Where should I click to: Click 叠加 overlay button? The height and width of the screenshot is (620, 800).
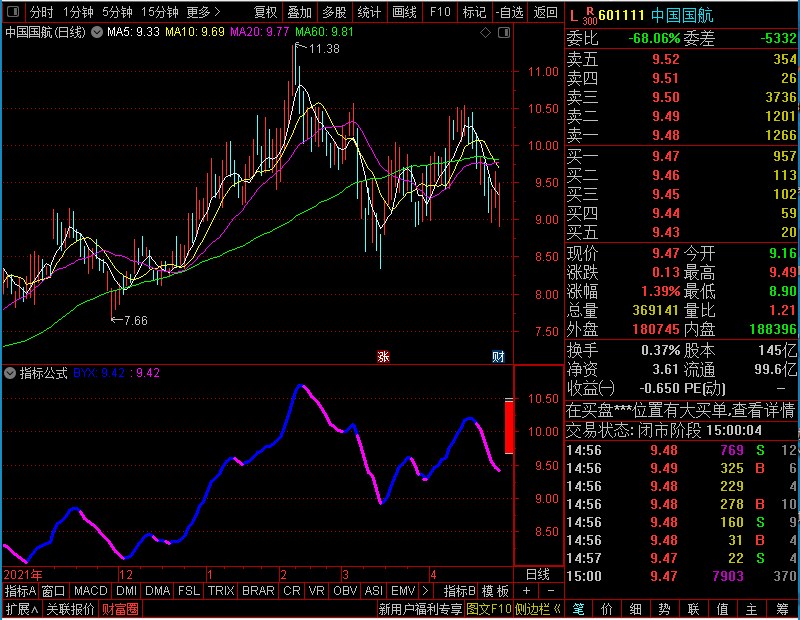pyautogui.click(x=299, y=12)
